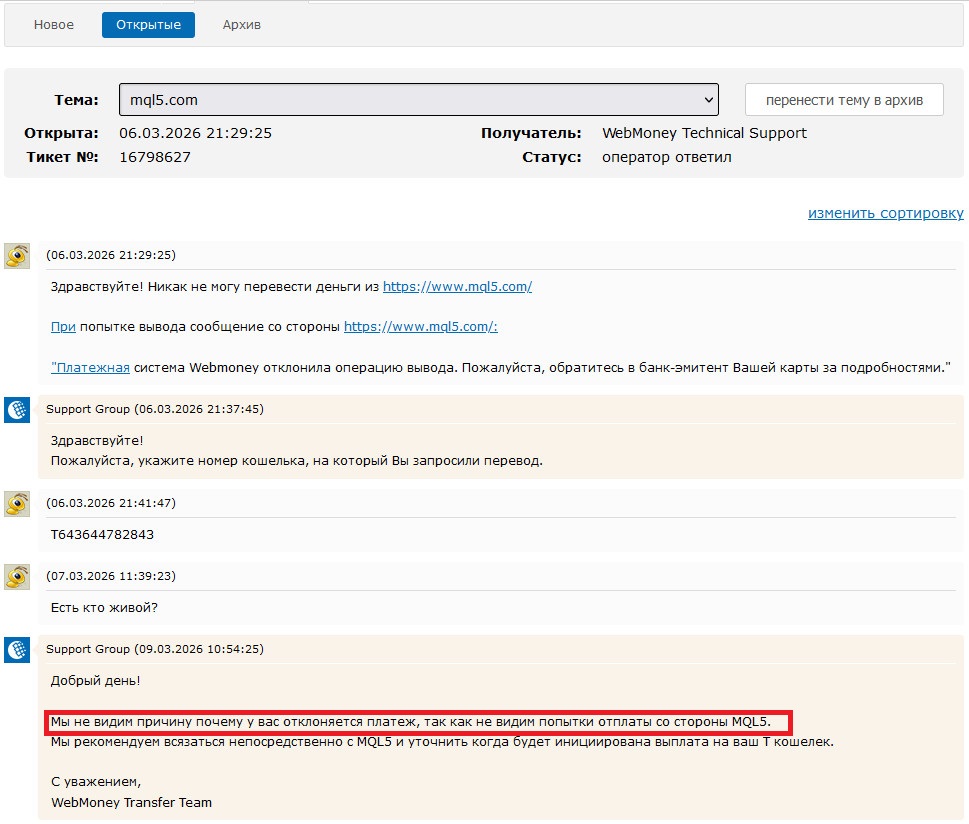The image size is (969, 824).
Task: Click the line Пожалуйста, укажите номер кошелька
Action: 297,461
